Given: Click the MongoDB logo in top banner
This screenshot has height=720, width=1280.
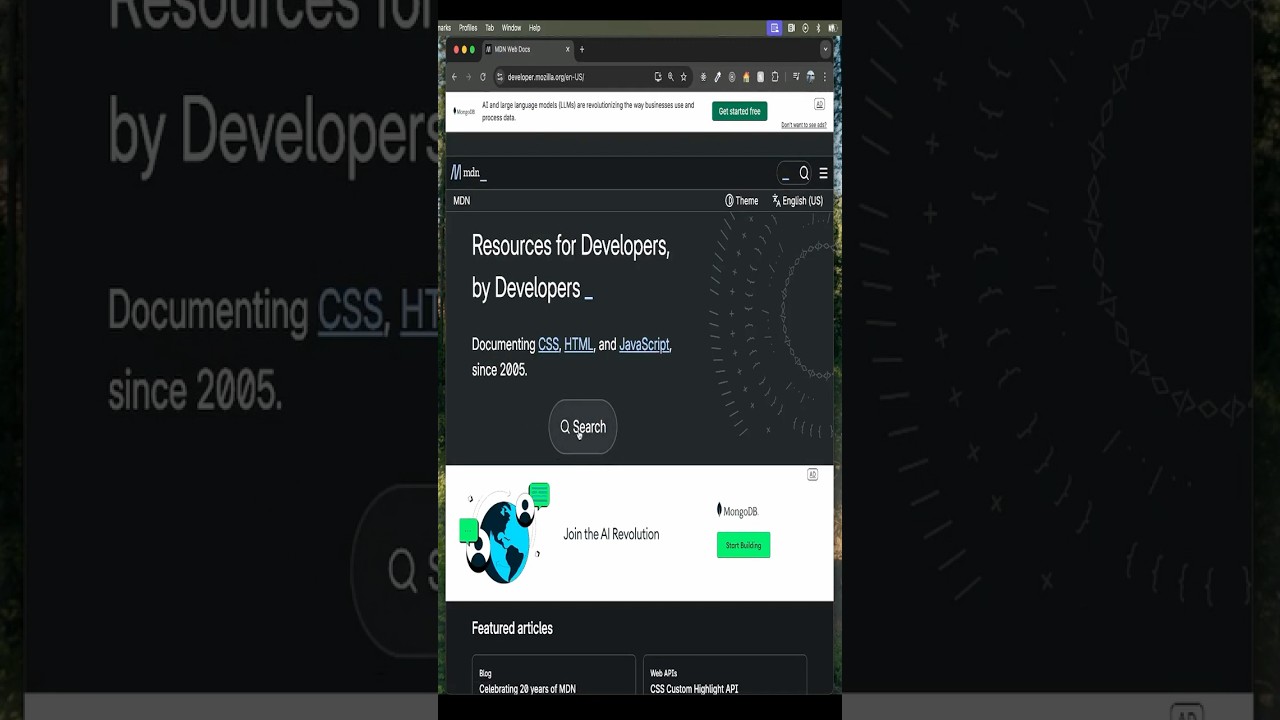Looking at the screenshot, I should (x=465, y=112).
